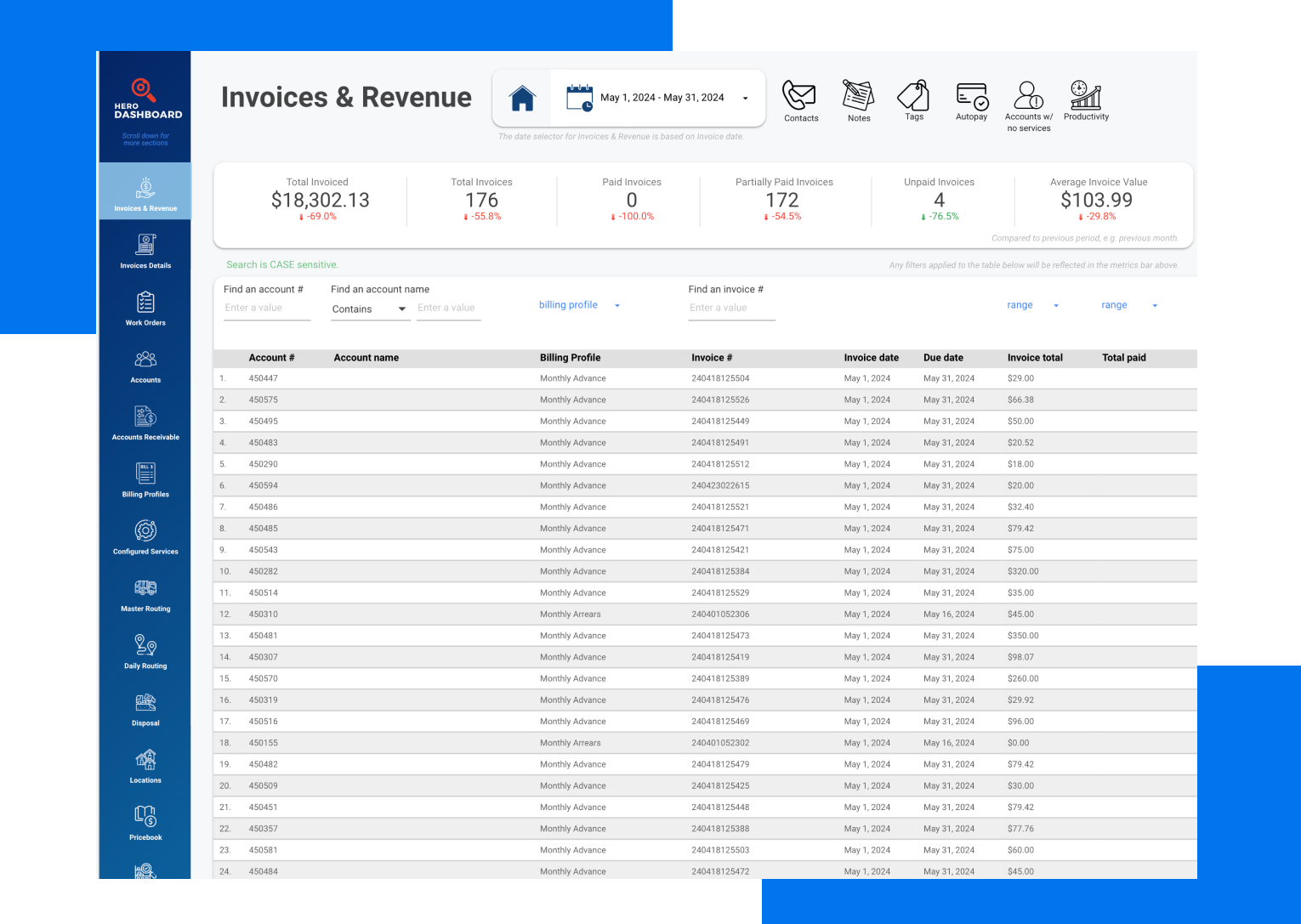Navigate to Locations

(x=145, y=765)
